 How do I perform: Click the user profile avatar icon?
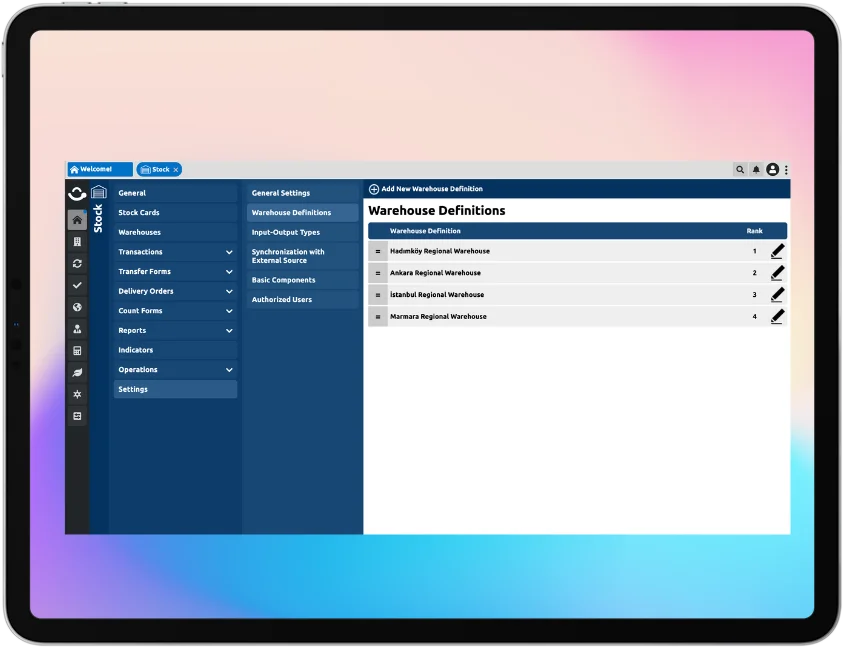pyautogui.click(x=772, y=170)
